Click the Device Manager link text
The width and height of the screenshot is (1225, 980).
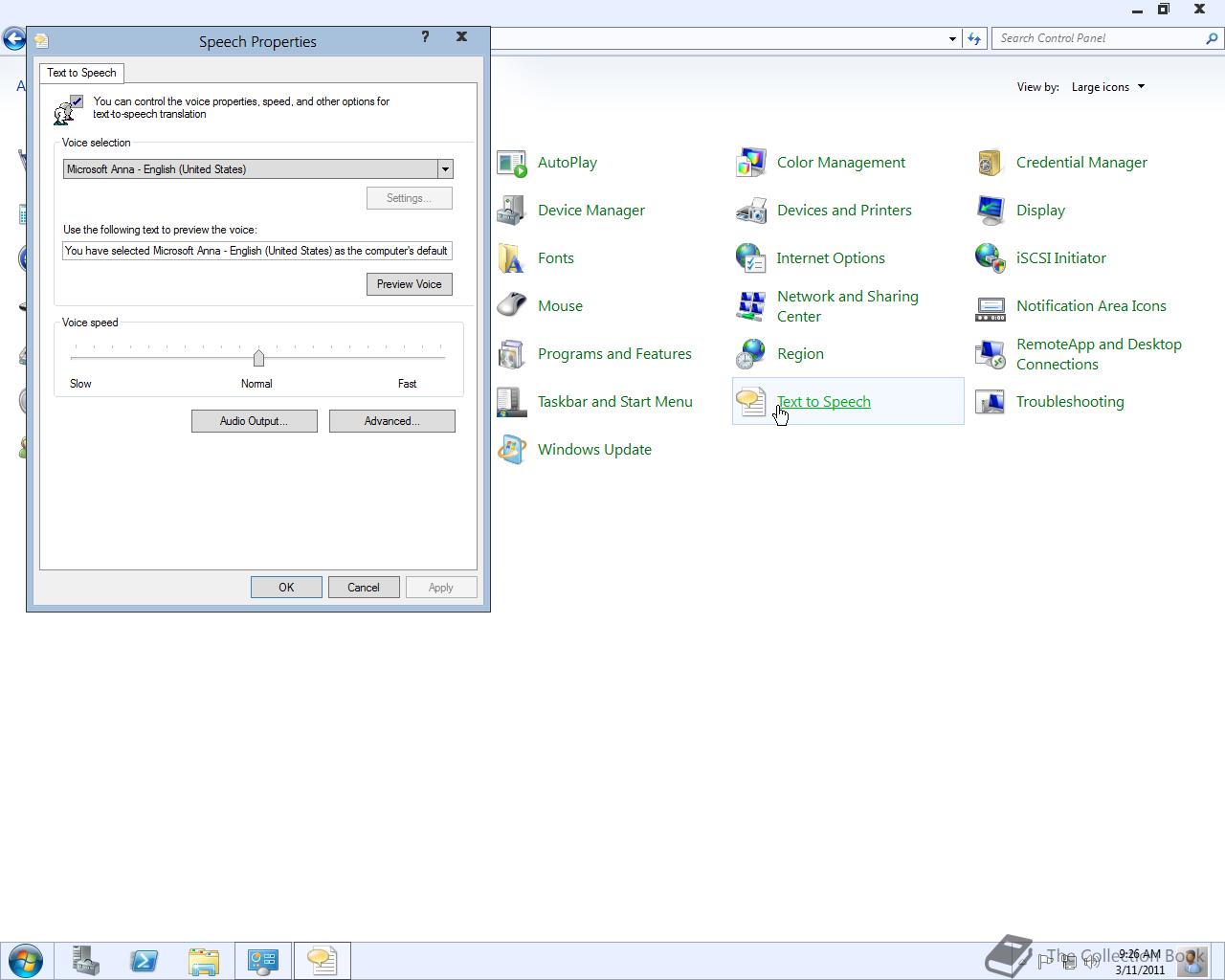(x=591, y=211)
